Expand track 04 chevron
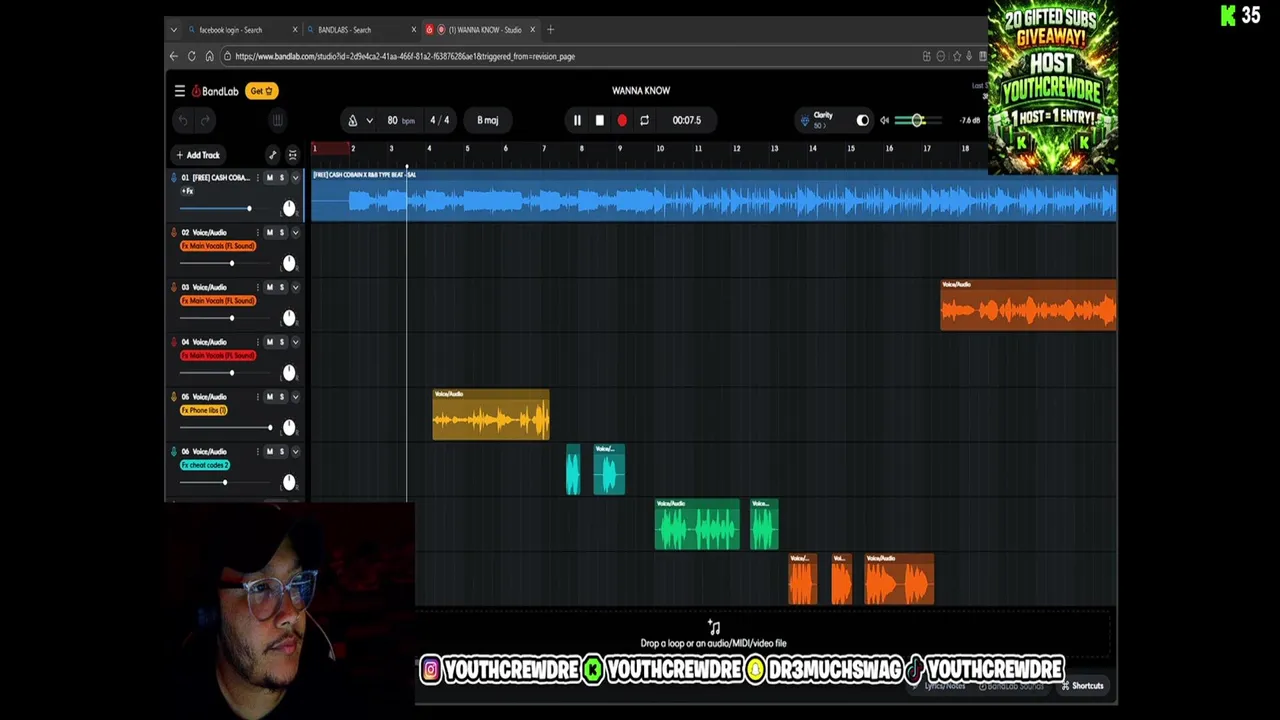This screenshot has height=720, width=1280. [x=295, y=342]
